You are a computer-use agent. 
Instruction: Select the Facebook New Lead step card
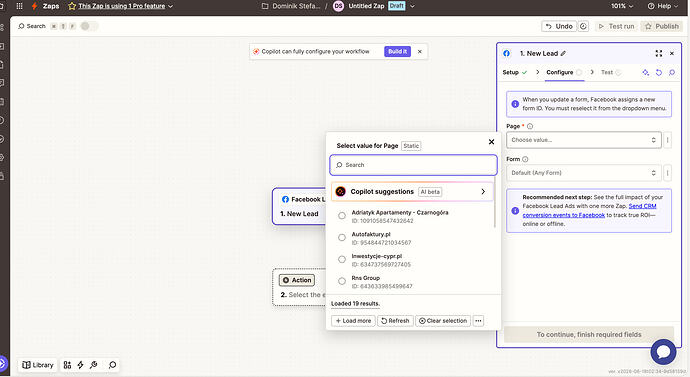coord(299,206)
